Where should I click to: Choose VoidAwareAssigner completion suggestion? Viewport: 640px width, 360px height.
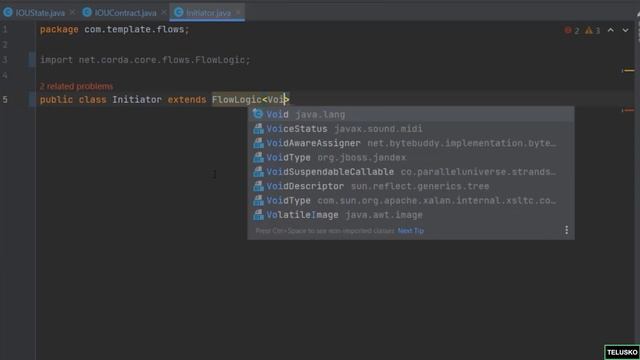pos(411,143)
